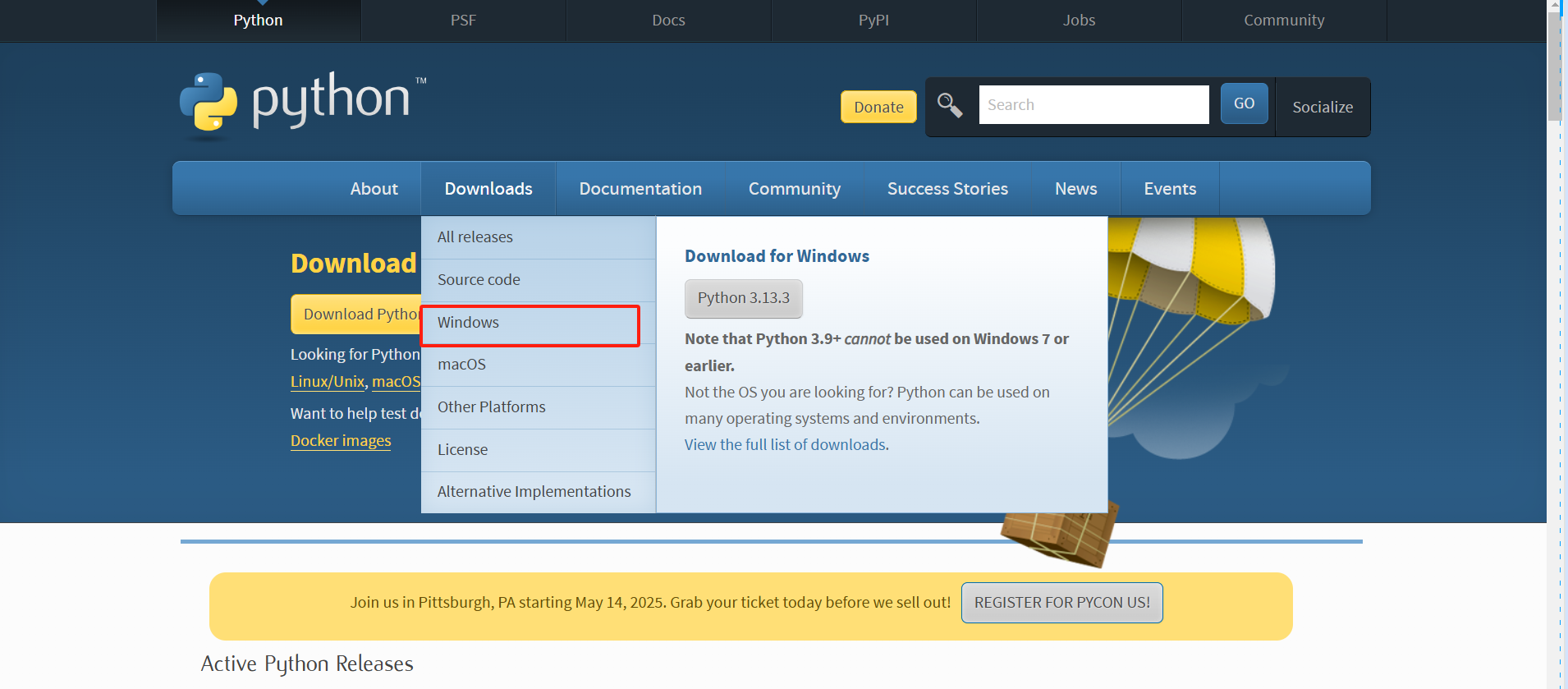This screenshot has height=689, width=1568.
Task: Open the Community tab in top bar
Action: click(1284, 21)
